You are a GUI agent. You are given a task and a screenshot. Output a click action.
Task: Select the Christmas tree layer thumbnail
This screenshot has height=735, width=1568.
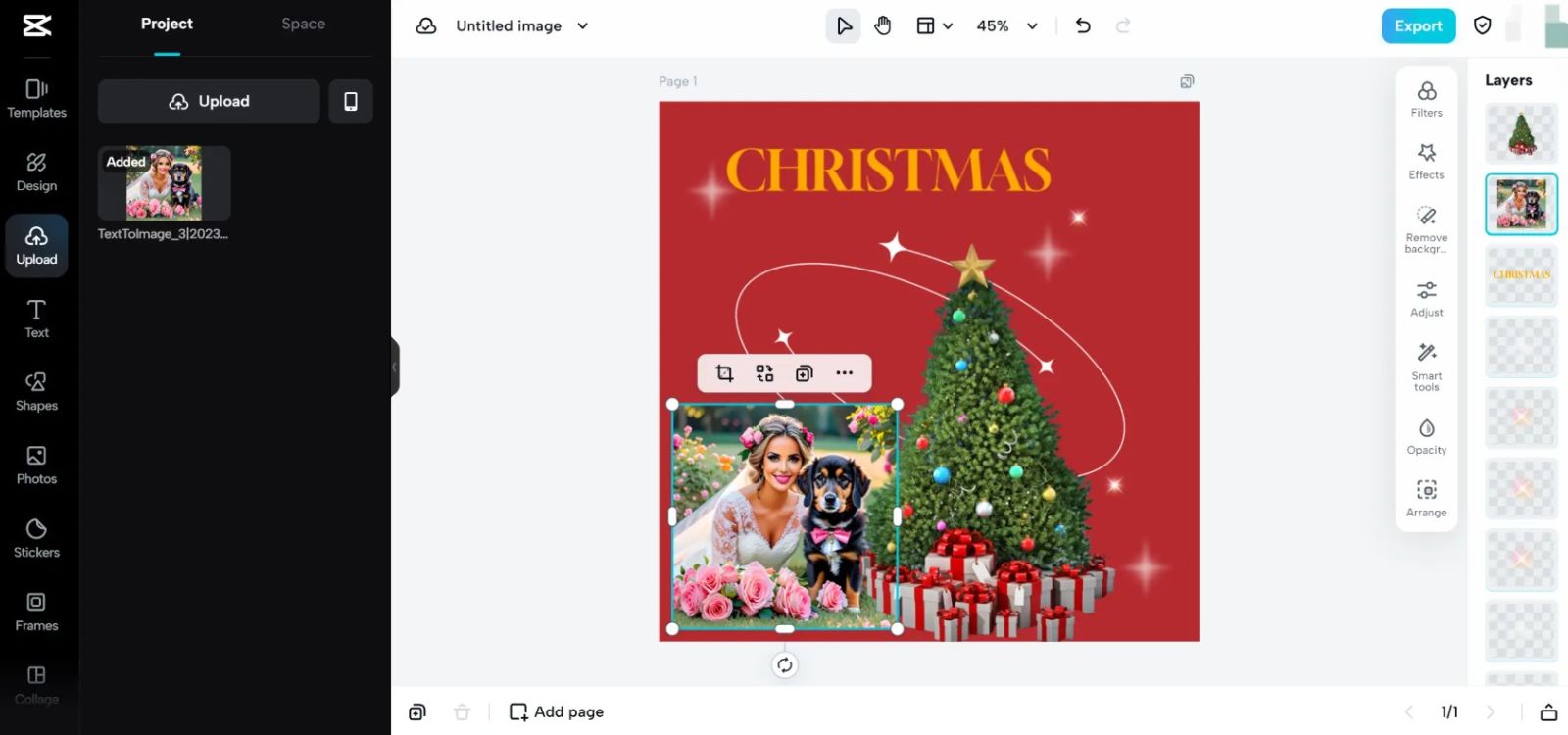1521,133
